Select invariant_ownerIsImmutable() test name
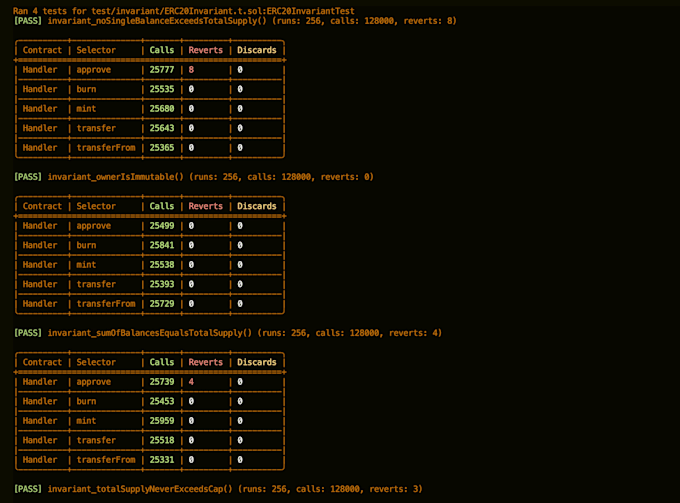Image resolution: width=680 pixels, height=503 pixels. coord(117,177)
